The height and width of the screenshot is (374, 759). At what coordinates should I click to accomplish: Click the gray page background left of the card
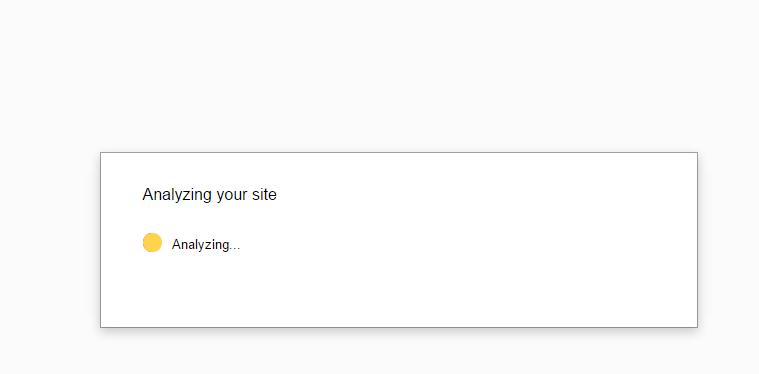coord(48,240)
